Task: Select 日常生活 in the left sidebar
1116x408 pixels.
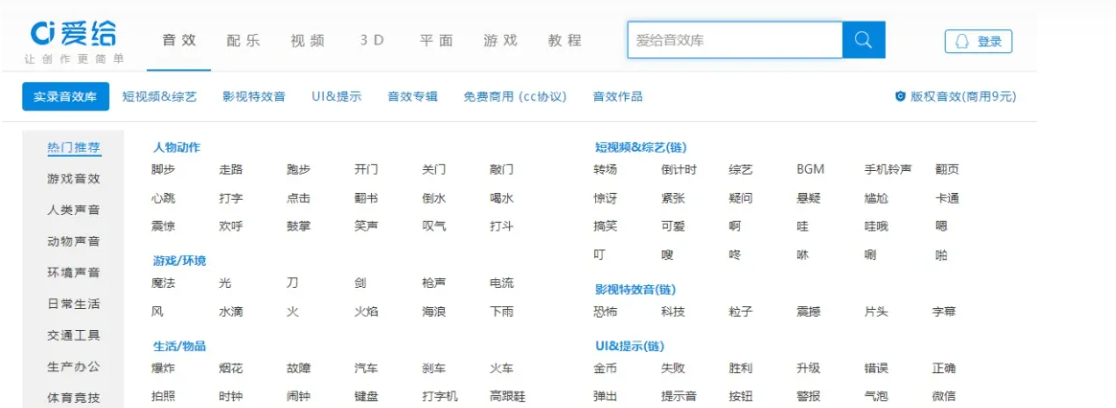Action: coord(74,304)
